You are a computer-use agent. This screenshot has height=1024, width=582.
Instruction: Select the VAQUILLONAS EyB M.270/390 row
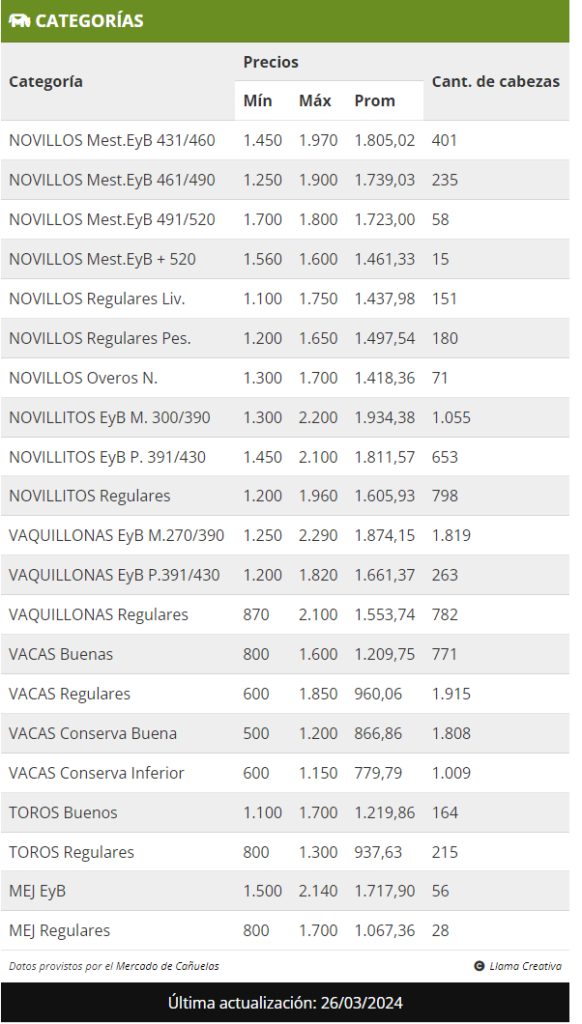pyautogui.click(x=285, y=536)
